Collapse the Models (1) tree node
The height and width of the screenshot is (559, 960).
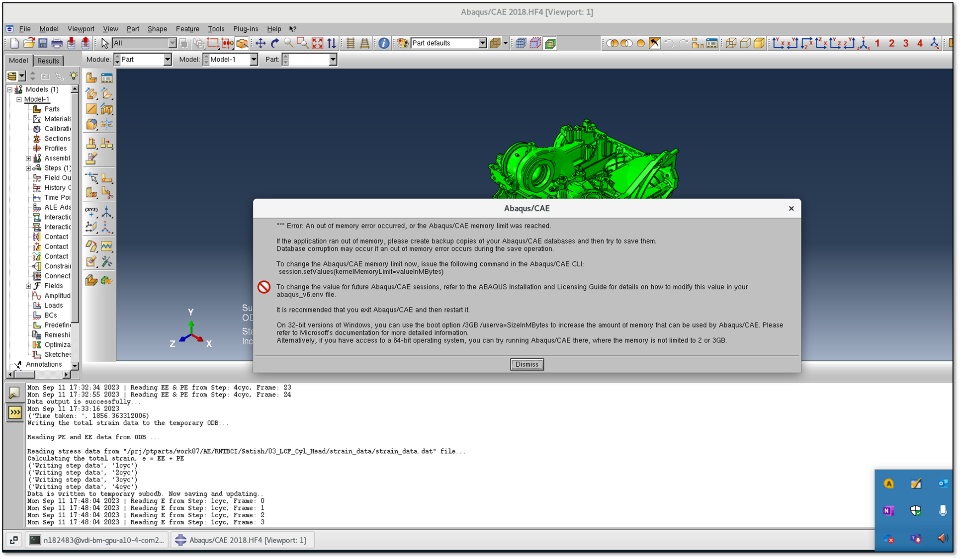point(10,89)
